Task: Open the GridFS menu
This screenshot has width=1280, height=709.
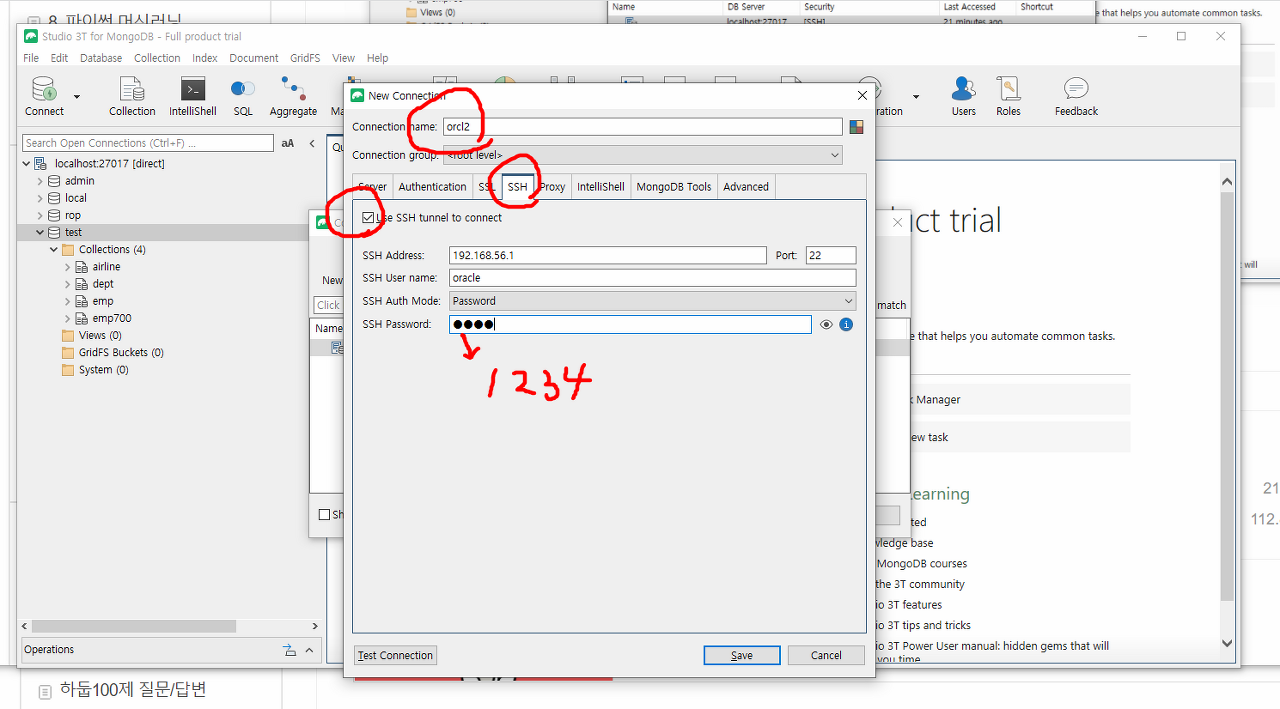Action: tap(305, 58)
